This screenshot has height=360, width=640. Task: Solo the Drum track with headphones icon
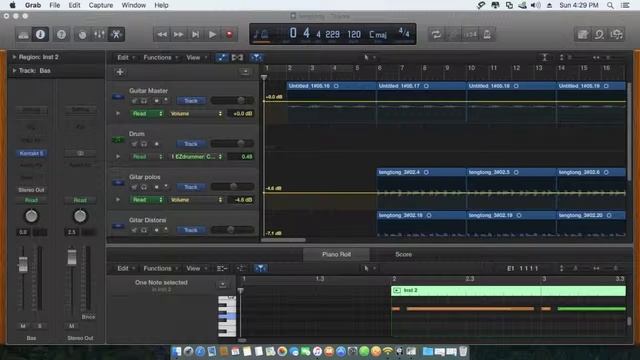click(x=144, y=144)
